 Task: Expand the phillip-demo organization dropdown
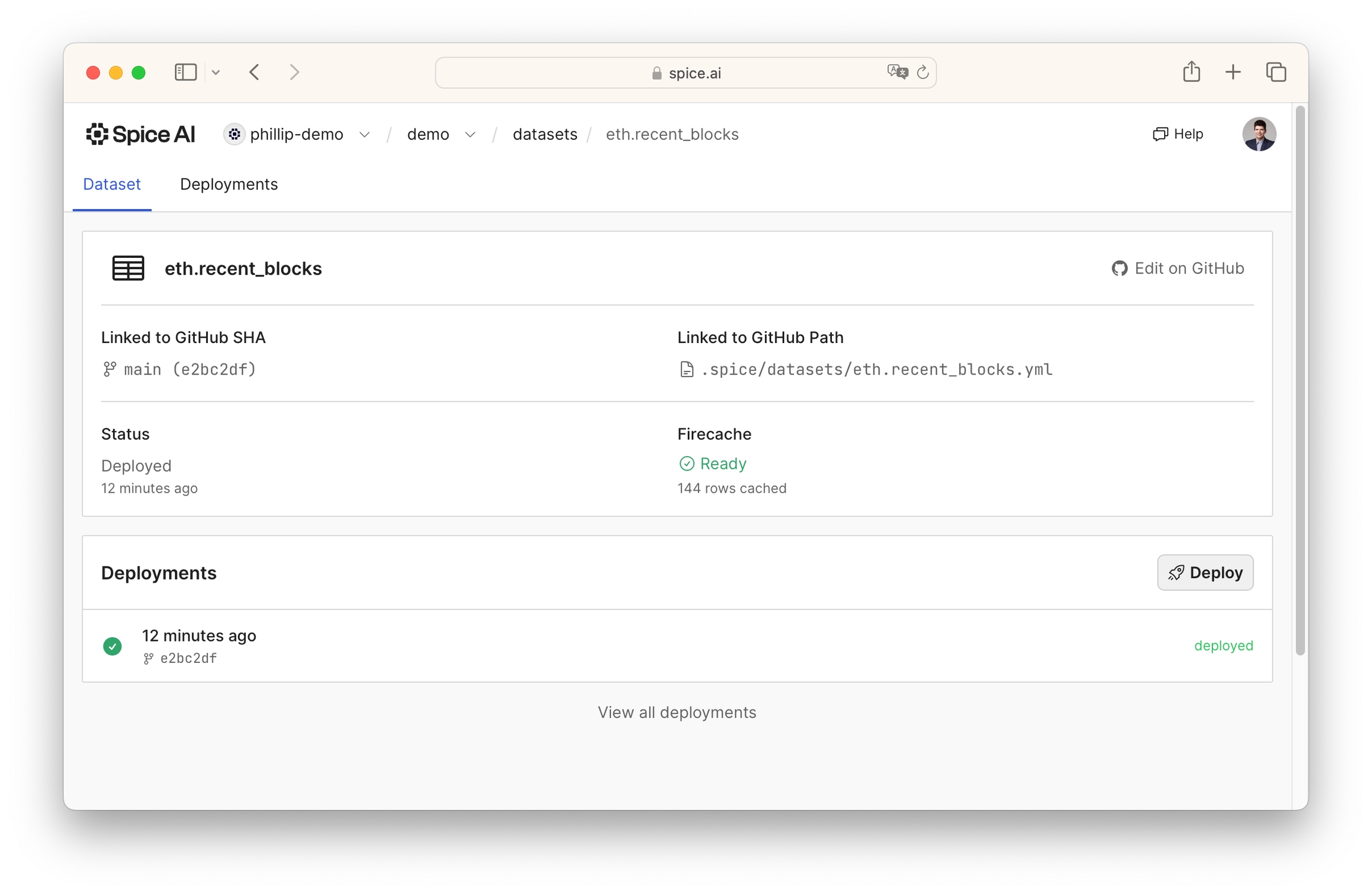click(364, 135)
